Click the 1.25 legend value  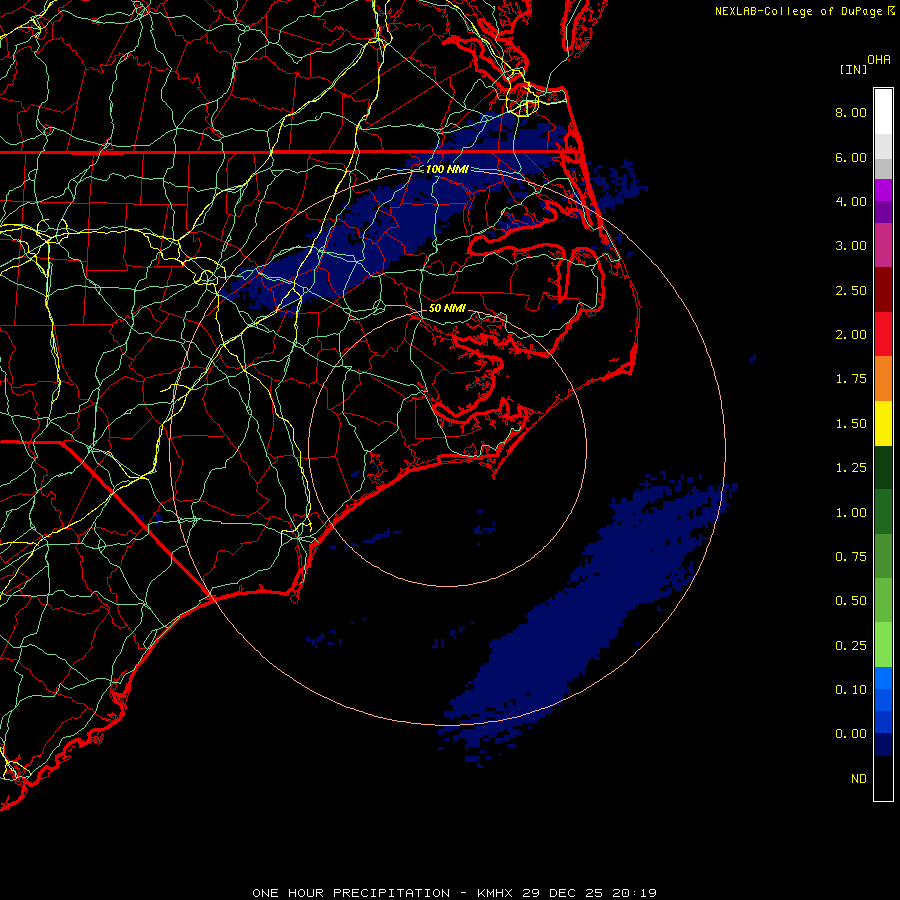pos(851,468)
